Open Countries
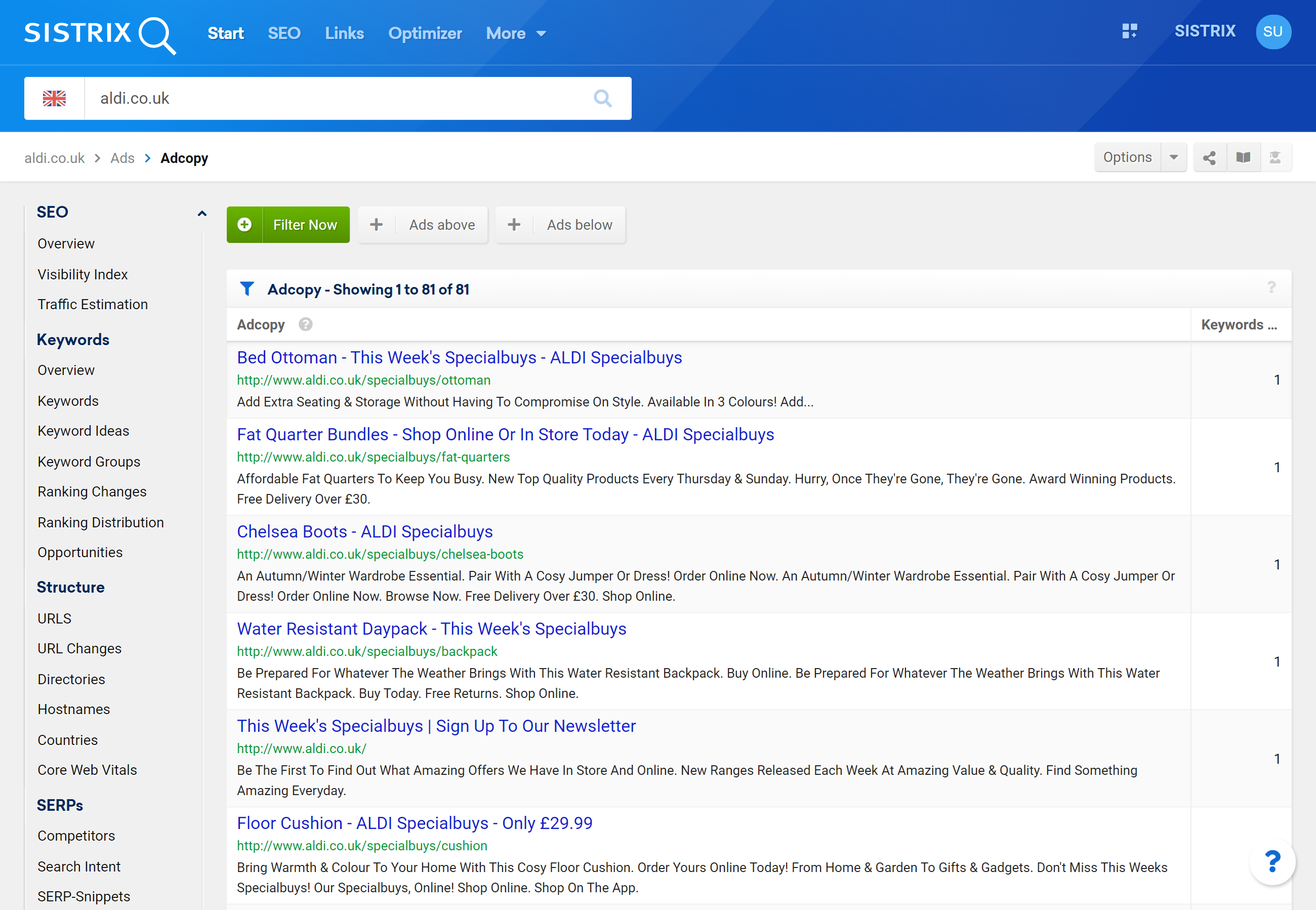1316x910 pixels. point(68,740)
